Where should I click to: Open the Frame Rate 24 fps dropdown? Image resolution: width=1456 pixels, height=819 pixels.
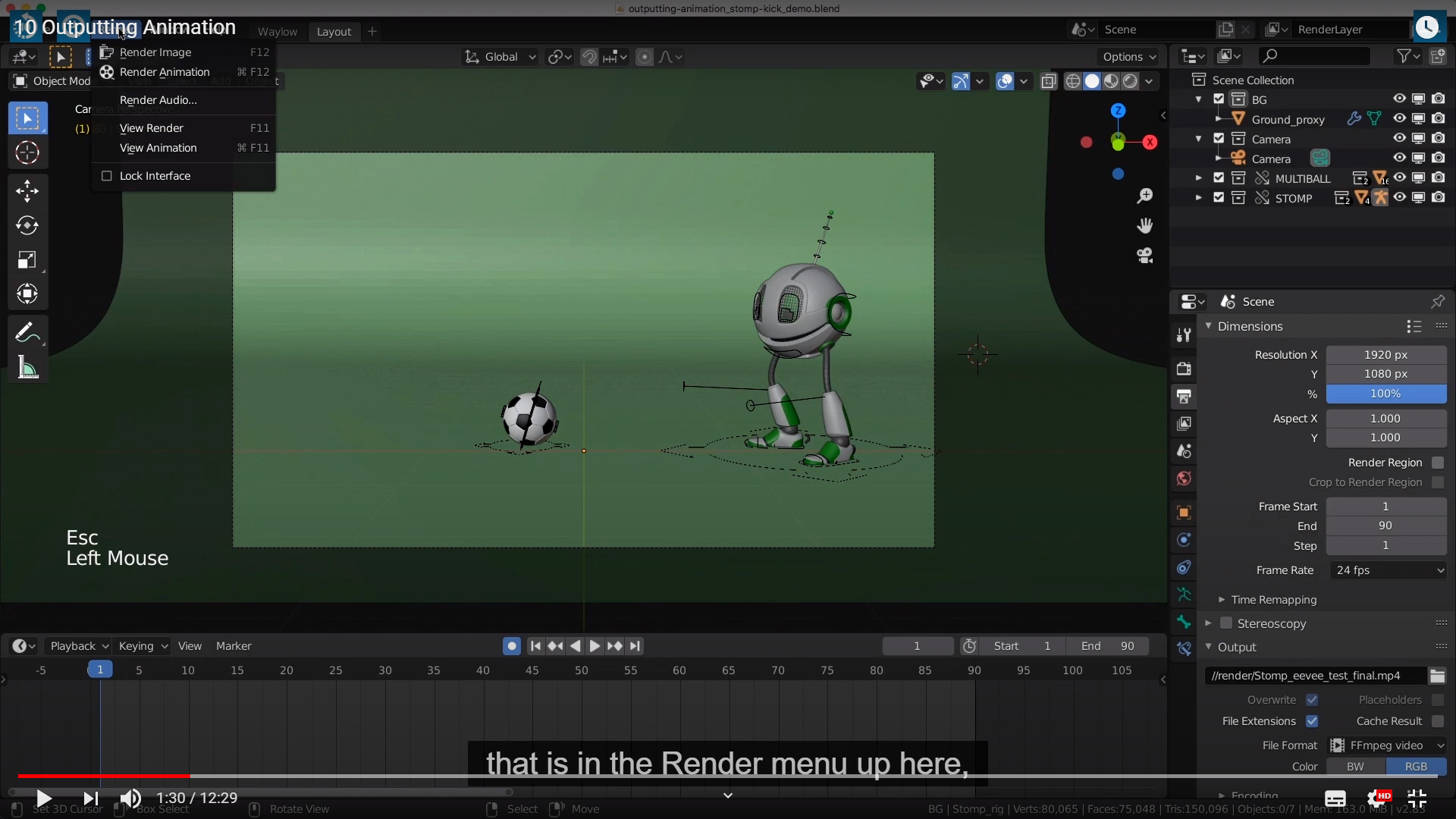click(x=1388, y=570)
